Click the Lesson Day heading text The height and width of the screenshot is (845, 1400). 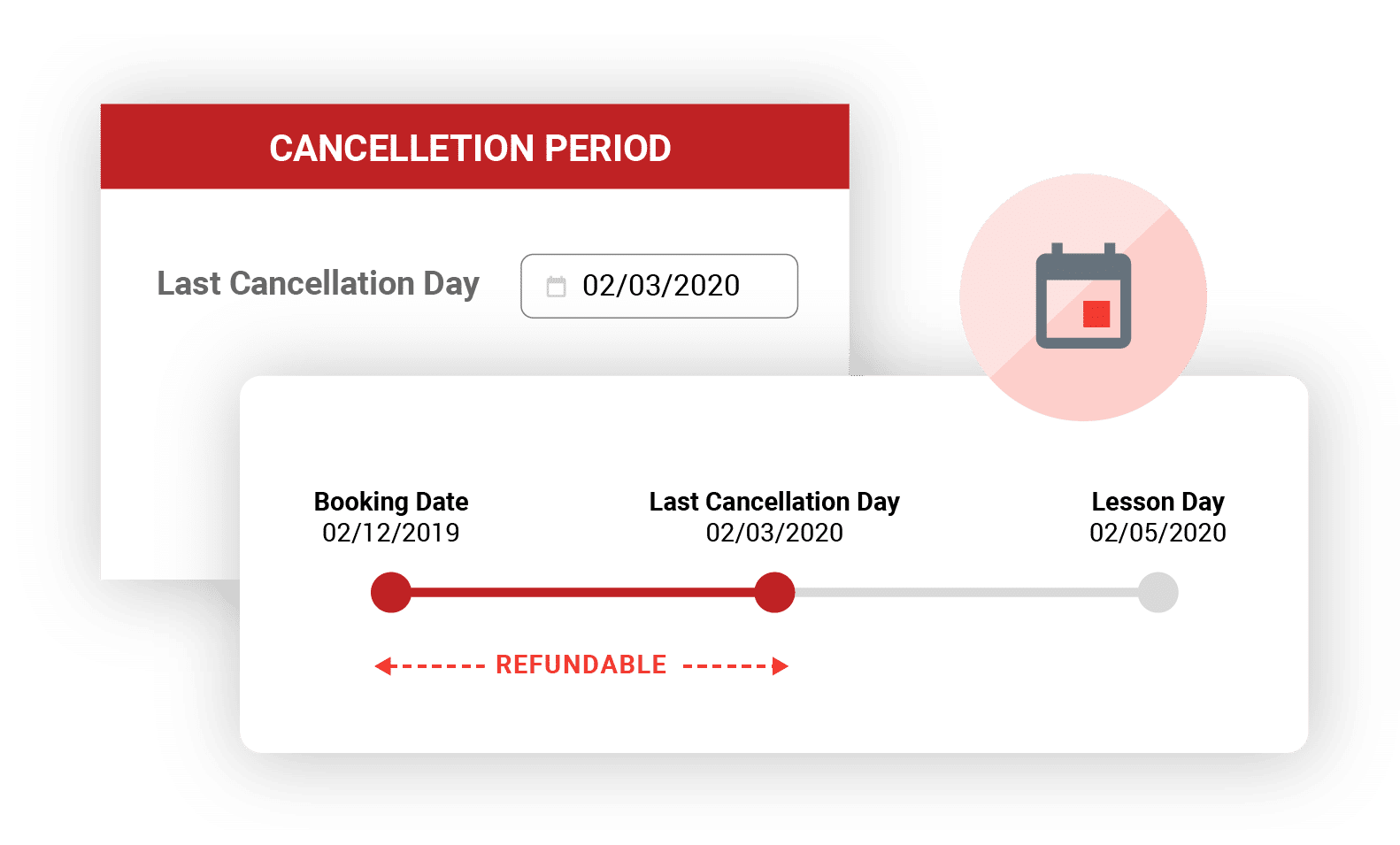pyautogui.click(x=1158, y=502)
